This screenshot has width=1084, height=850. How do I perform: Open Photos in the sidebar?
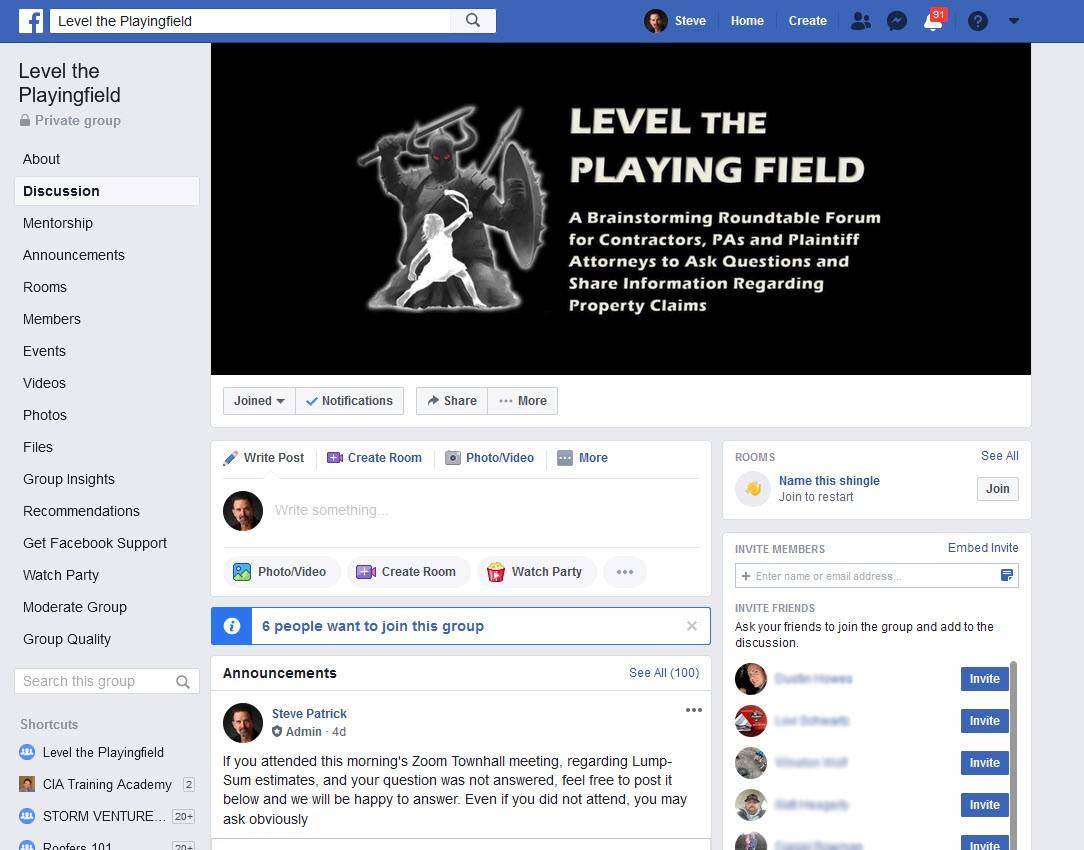(x=45, y=415)
